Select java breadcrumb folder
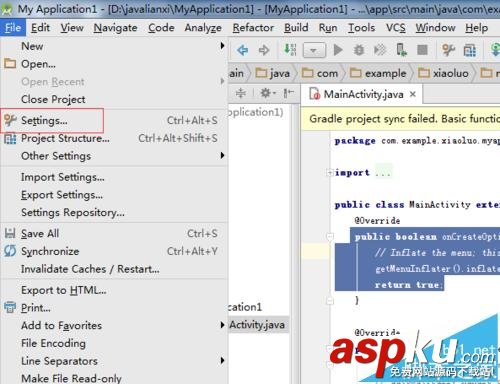Viewport: 500px width, 384px height. [273, 73]
